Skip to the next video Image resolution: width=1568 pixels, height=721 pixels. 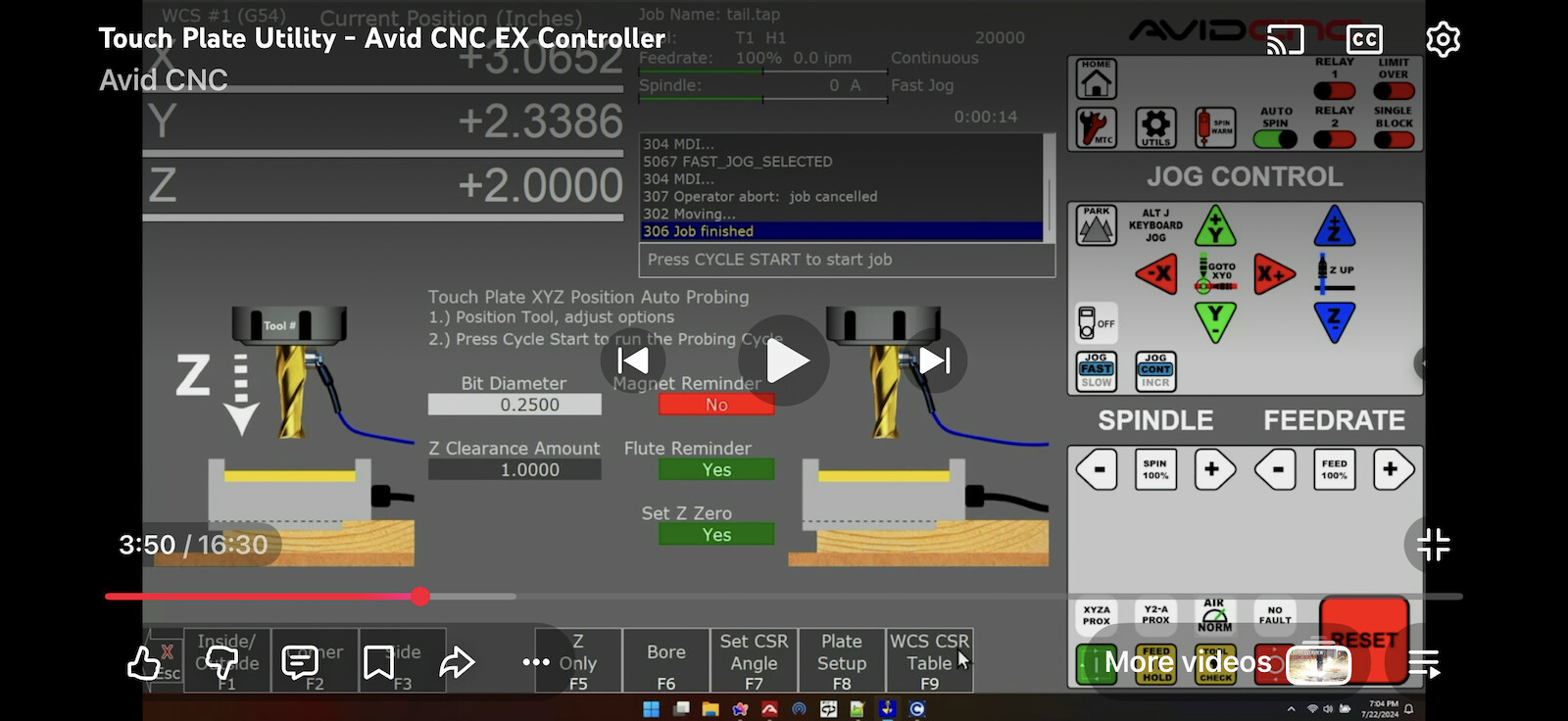pyautogui.click(x=935, y=360)
